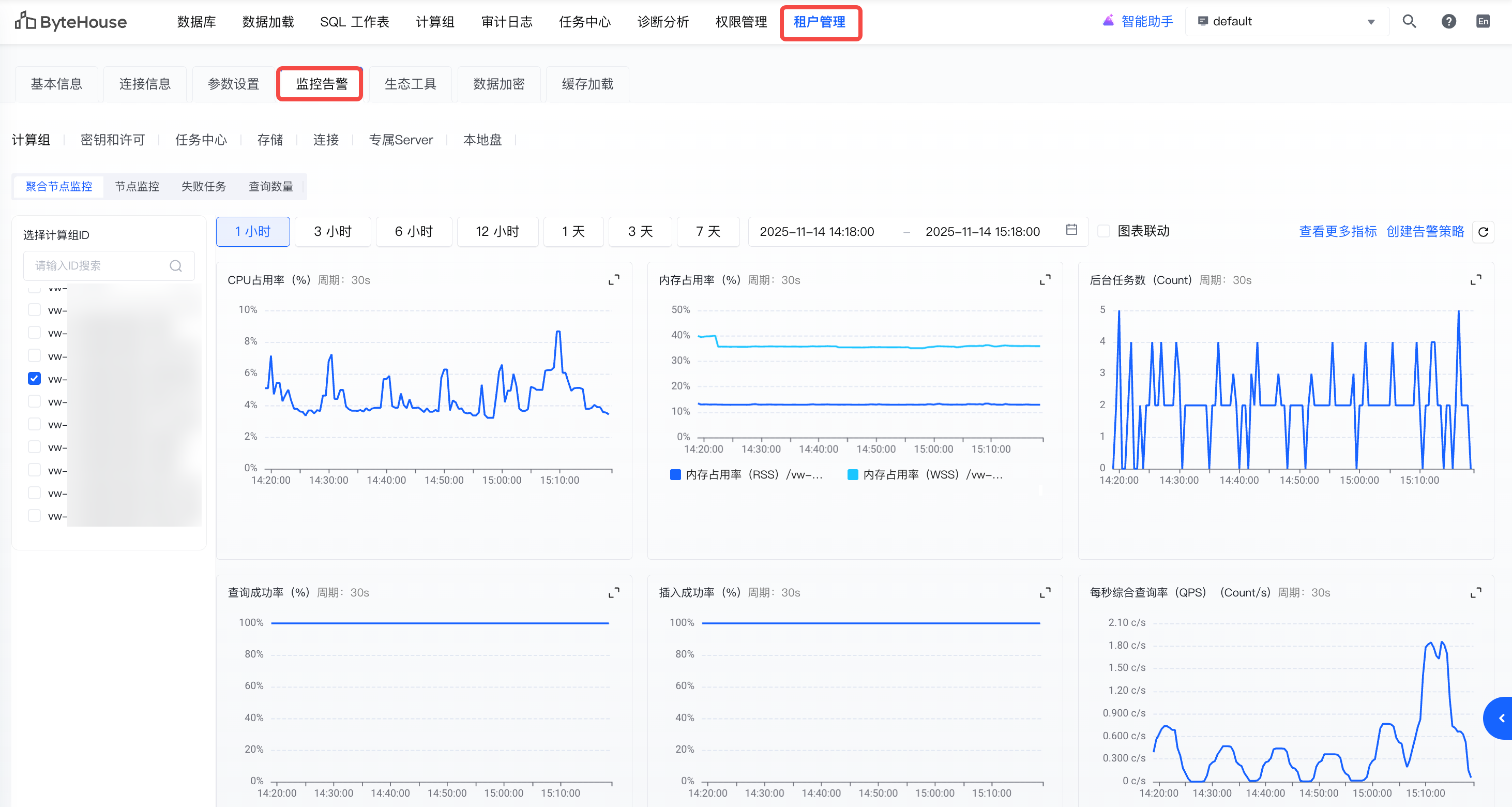Click the 查看更多指标 link
Screen dimensions: 1512x807
click(x=1337, y=231)
